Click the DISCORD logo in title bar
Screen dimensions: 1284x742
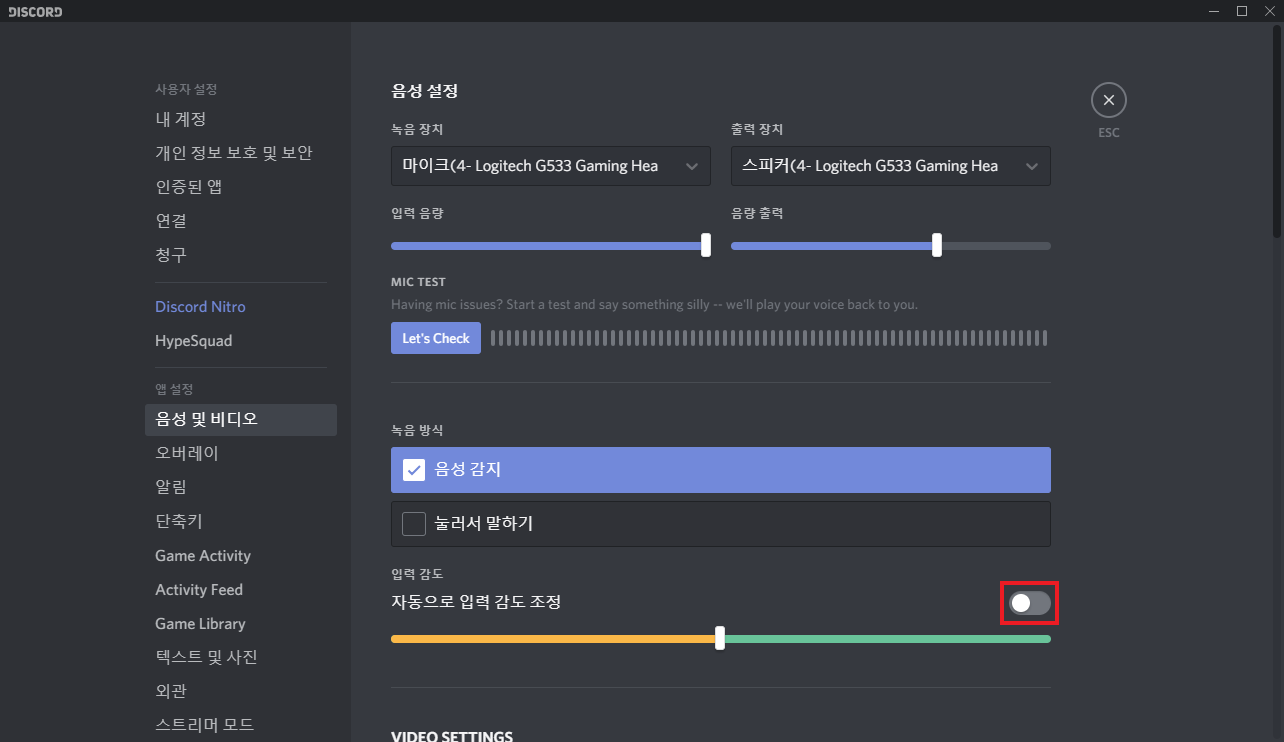click(x=35, y=12)
